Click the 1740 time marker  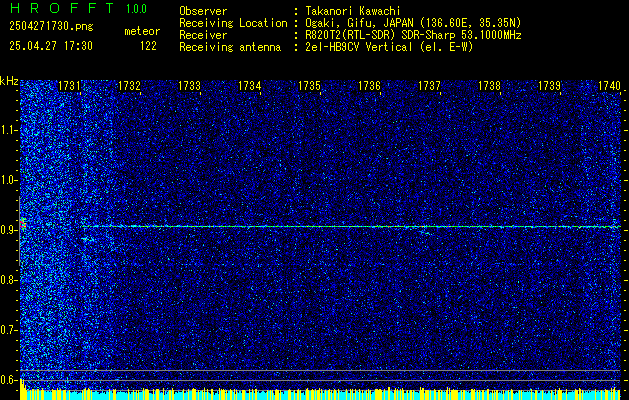[x=609, y=85]
